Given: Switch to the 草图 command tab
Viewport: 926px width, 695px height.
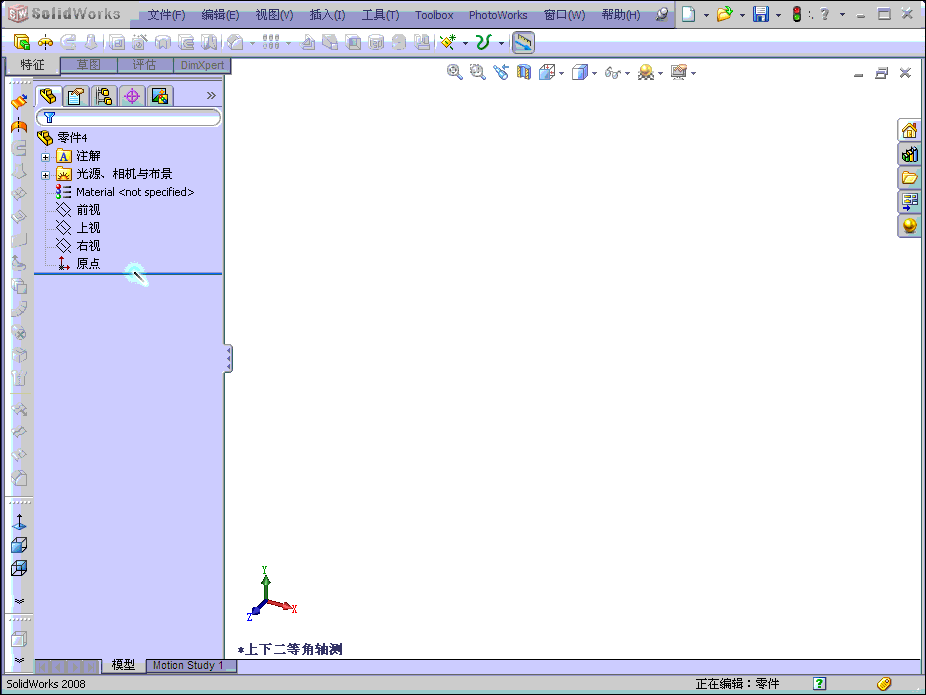Looking at the screenshot, I should coord(89,65).
